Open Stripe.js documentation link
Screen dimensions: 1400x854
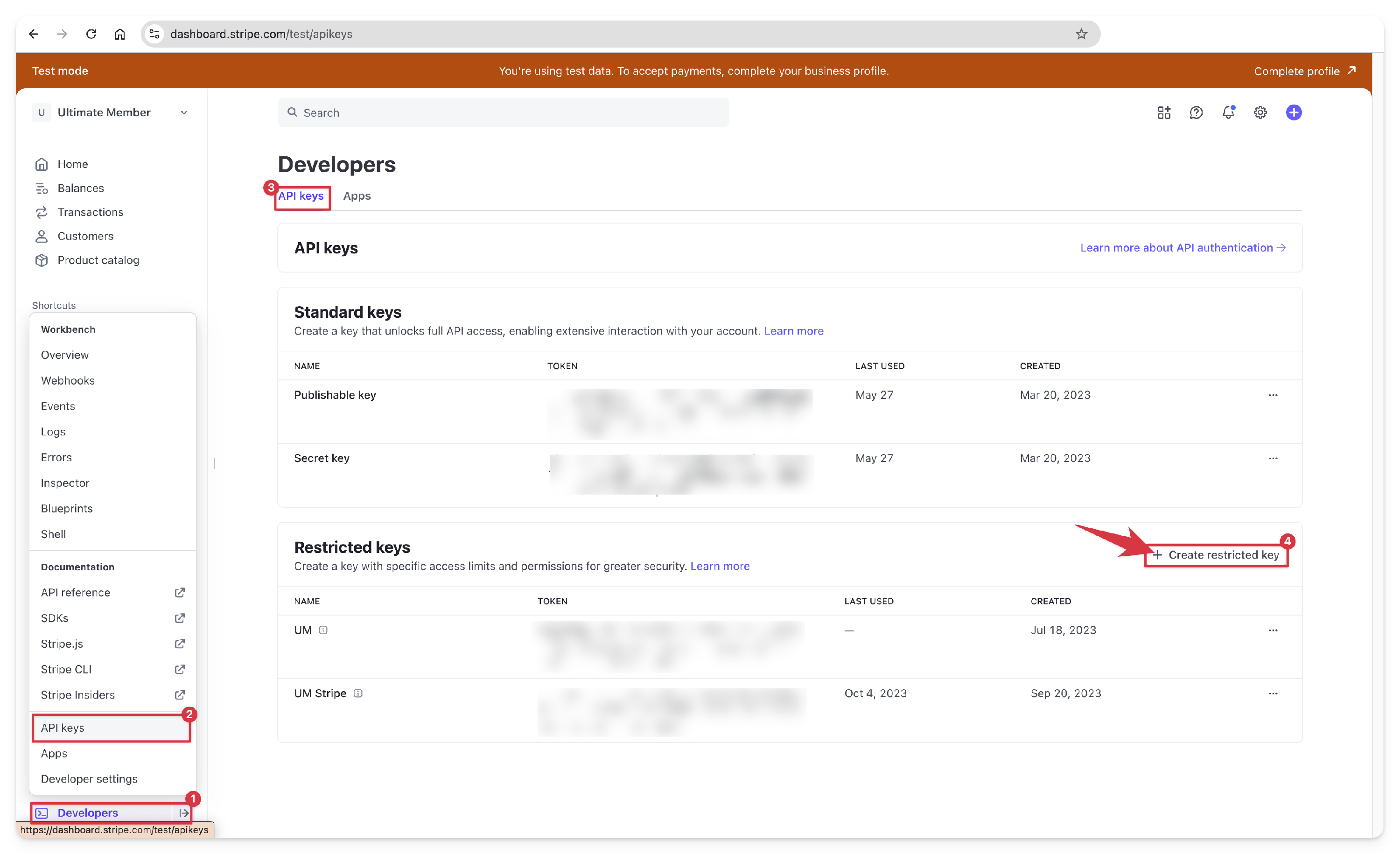tap(112, 643)
